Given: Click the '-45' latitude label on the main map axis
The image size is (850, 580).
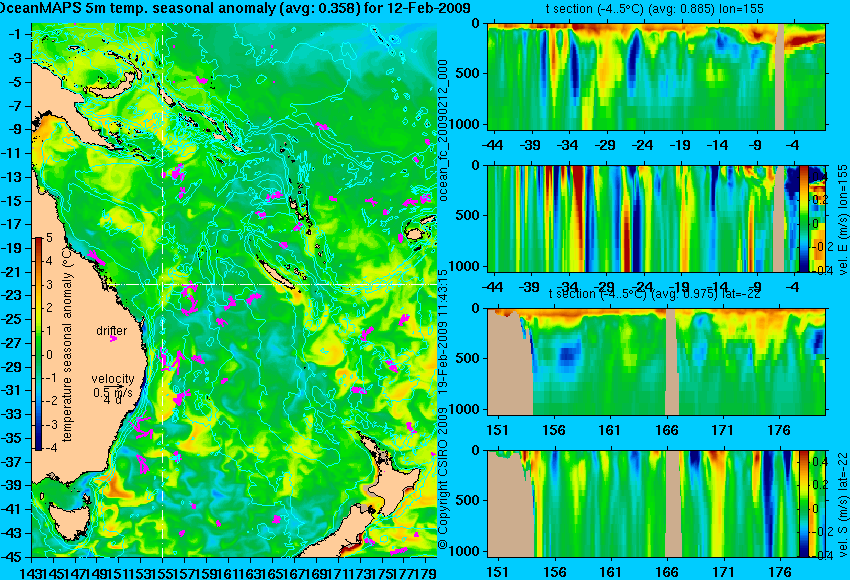Looking at the screenshot, I should (12, 557).
